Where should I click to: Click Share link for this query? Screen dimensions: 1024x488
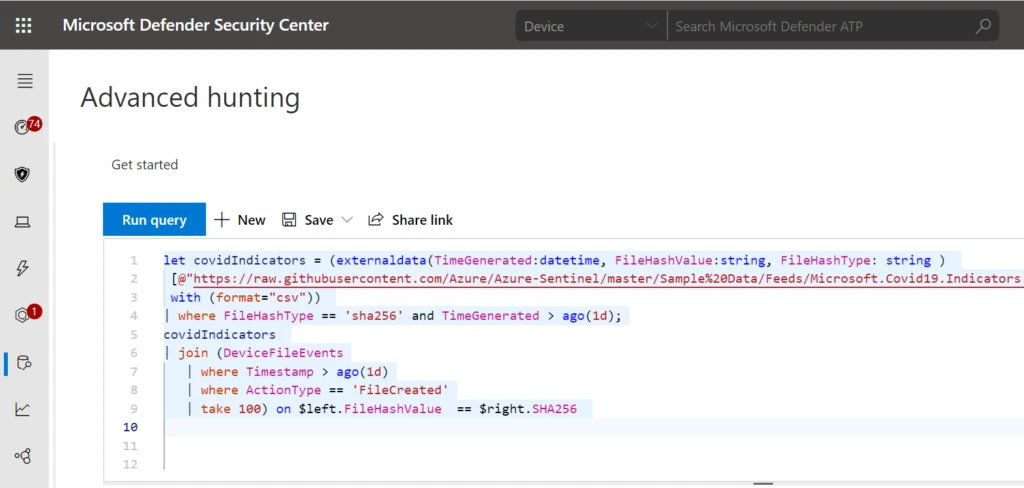tap(410, 220)
